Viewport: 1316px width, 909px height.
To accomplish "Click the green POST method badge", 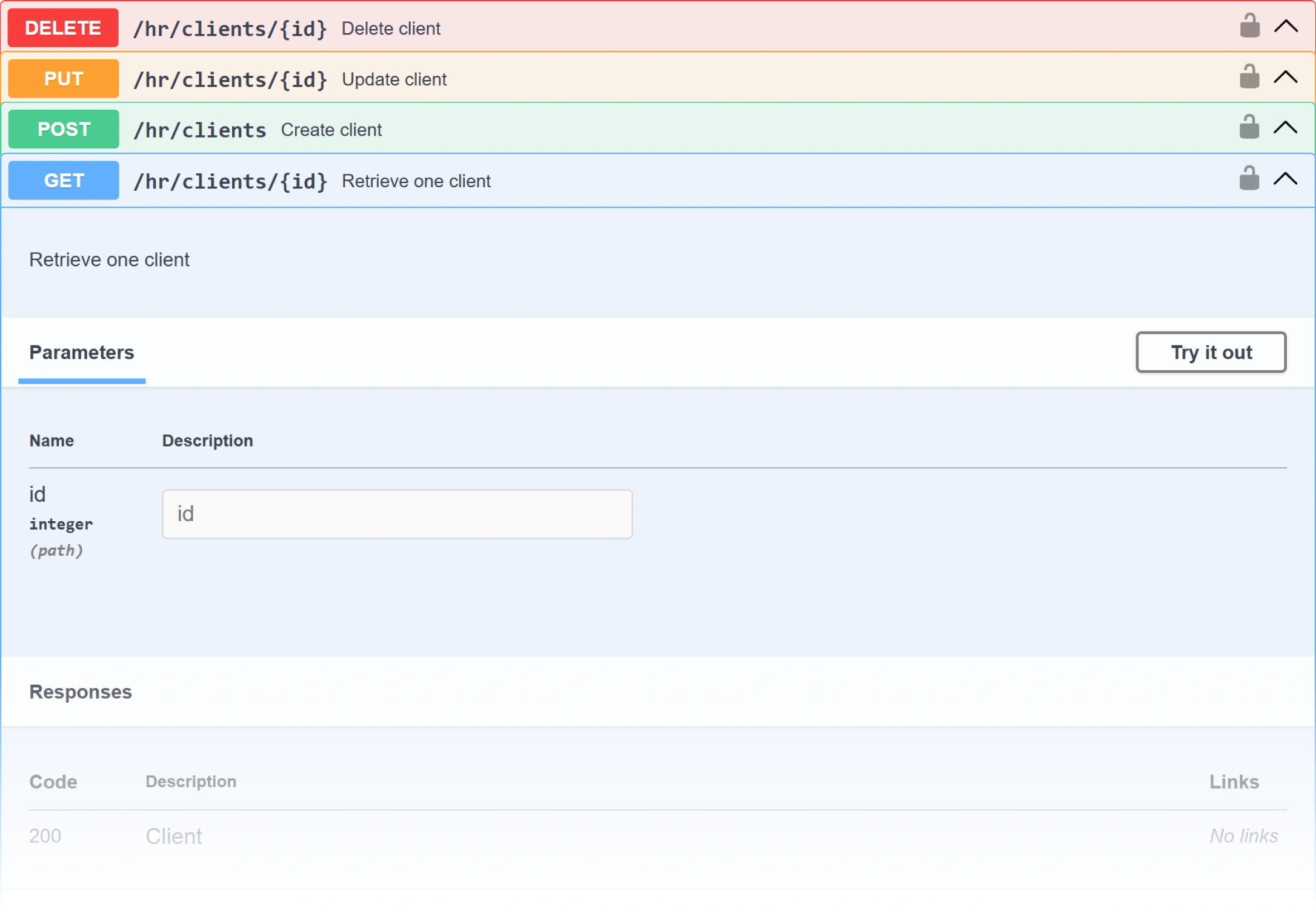I will click(x=63, y=129).
